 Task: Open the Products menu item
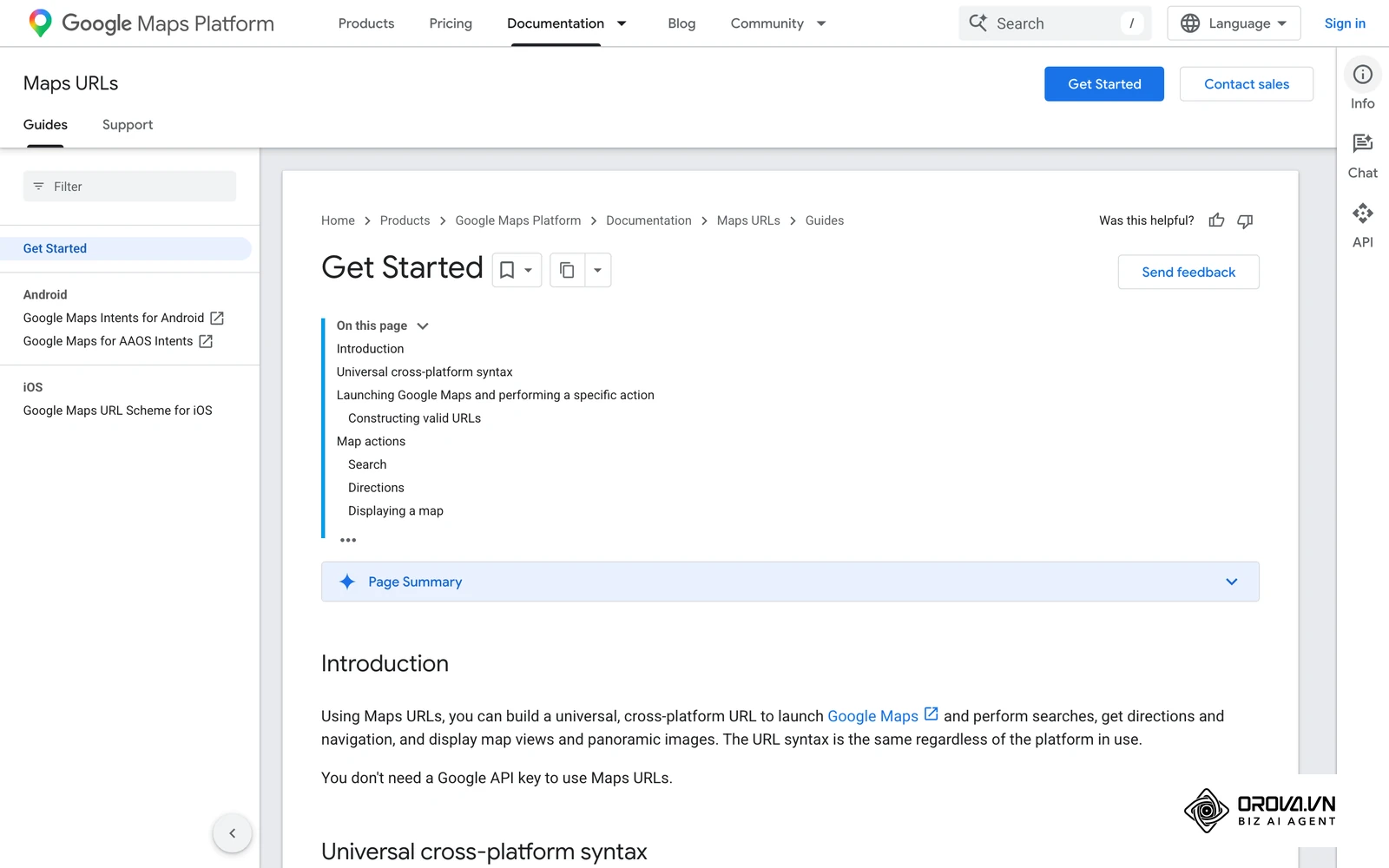point(366,23)
